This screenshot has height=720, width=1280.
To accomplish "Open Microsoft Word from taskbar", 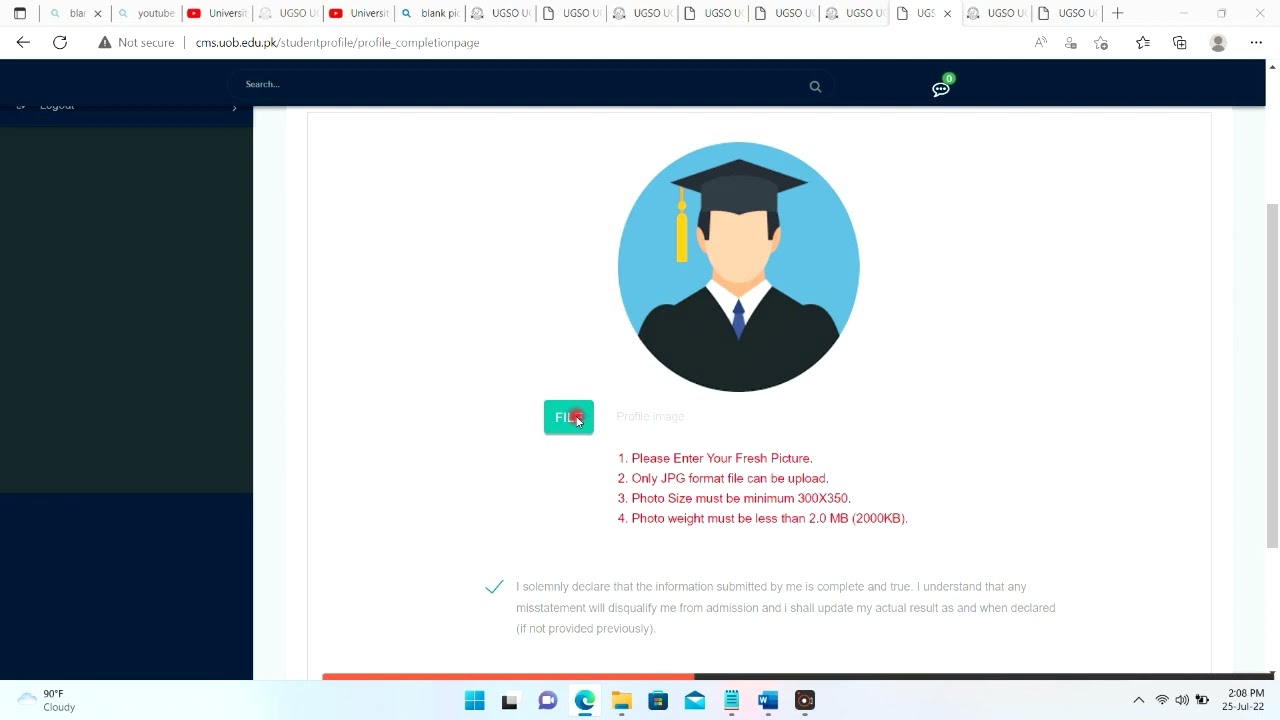I will (x=768, y=701).
